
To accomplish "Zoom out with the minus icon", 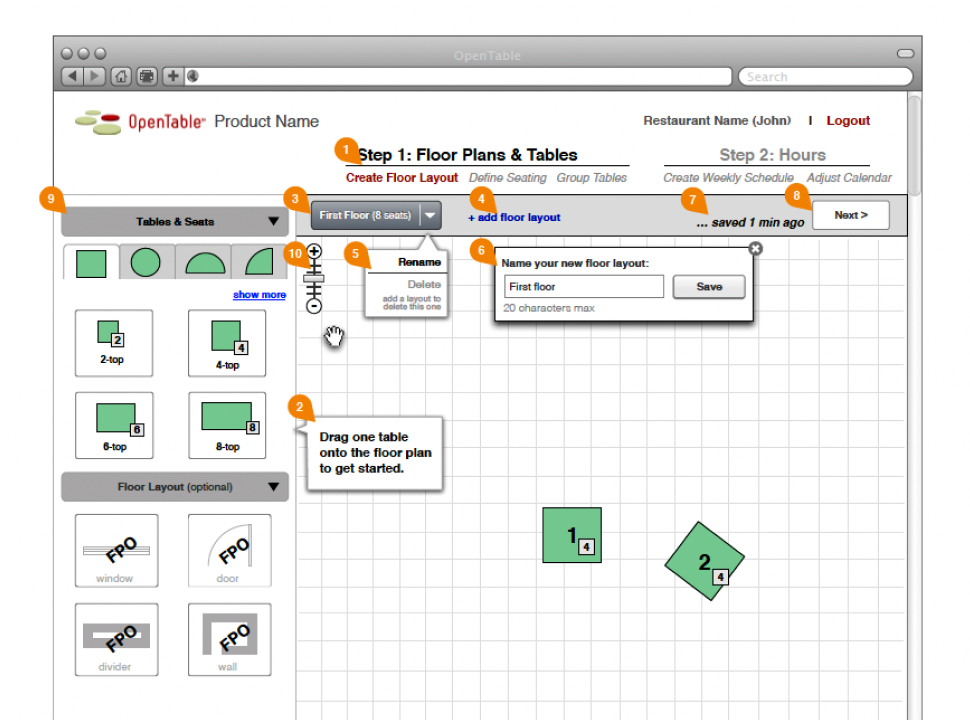I will pyautogui.click(x=314, y=306).
